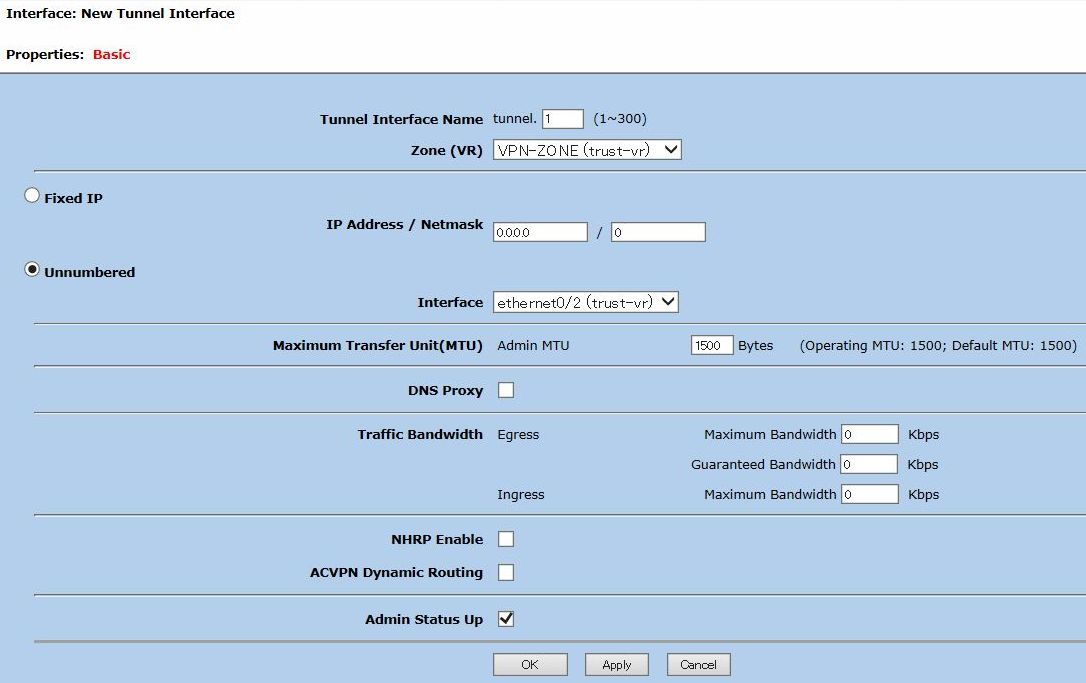Tick the NHRP Enable checkbox
The image size is (1086, 683).
506,539
